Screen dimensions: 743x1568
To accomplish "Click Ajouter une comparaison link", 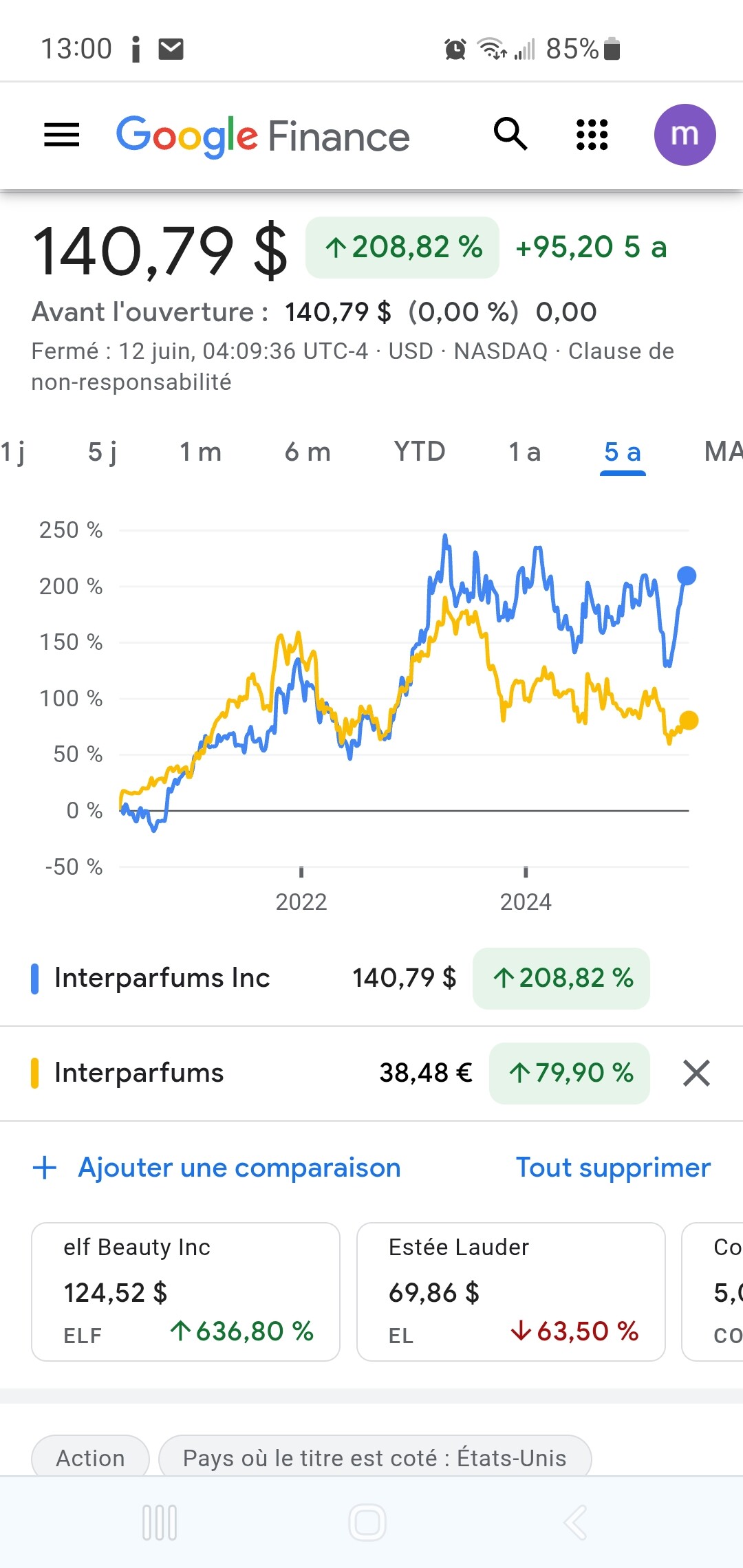I will coord(239,1168).
